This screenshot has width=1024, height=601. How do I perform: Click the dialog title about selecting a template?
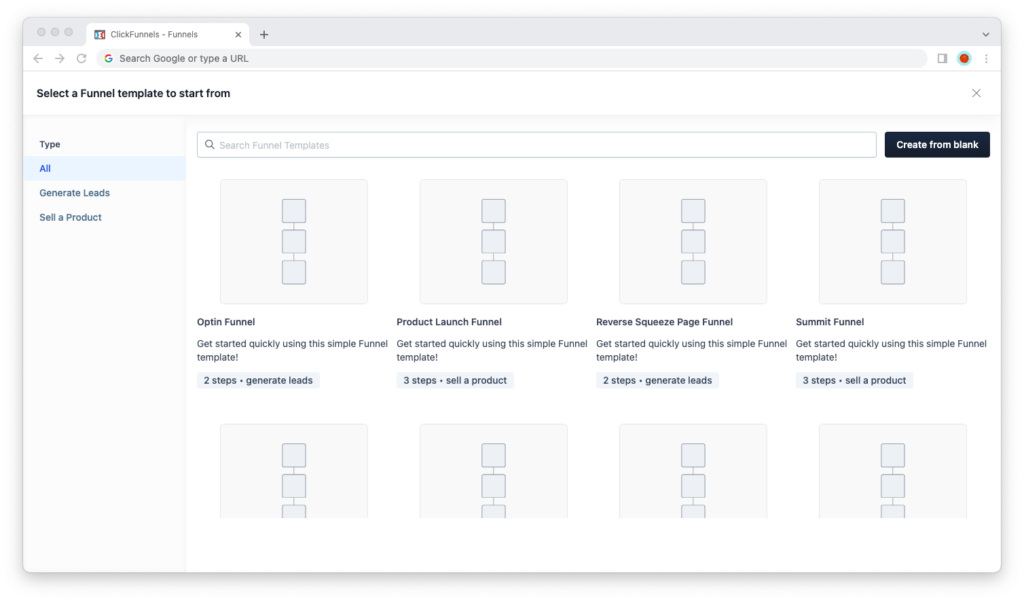pos(133,93)
